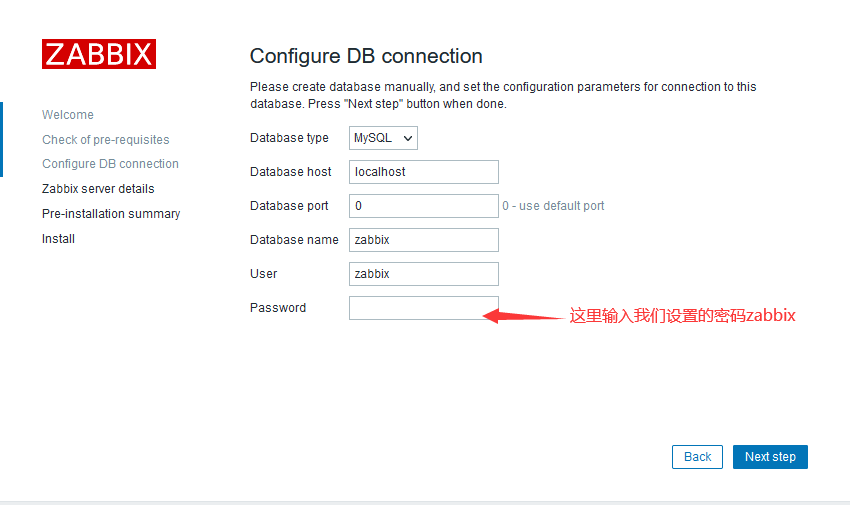Click the Database type label
This screenshot has width=850, height=505.
[x=289, y=138]
